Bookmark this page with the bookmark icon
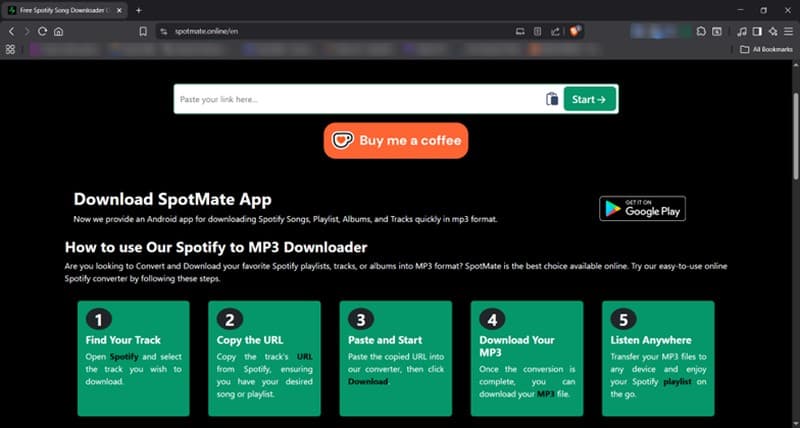The height and width of the screenshot is (428, 800). coord(143,32)
